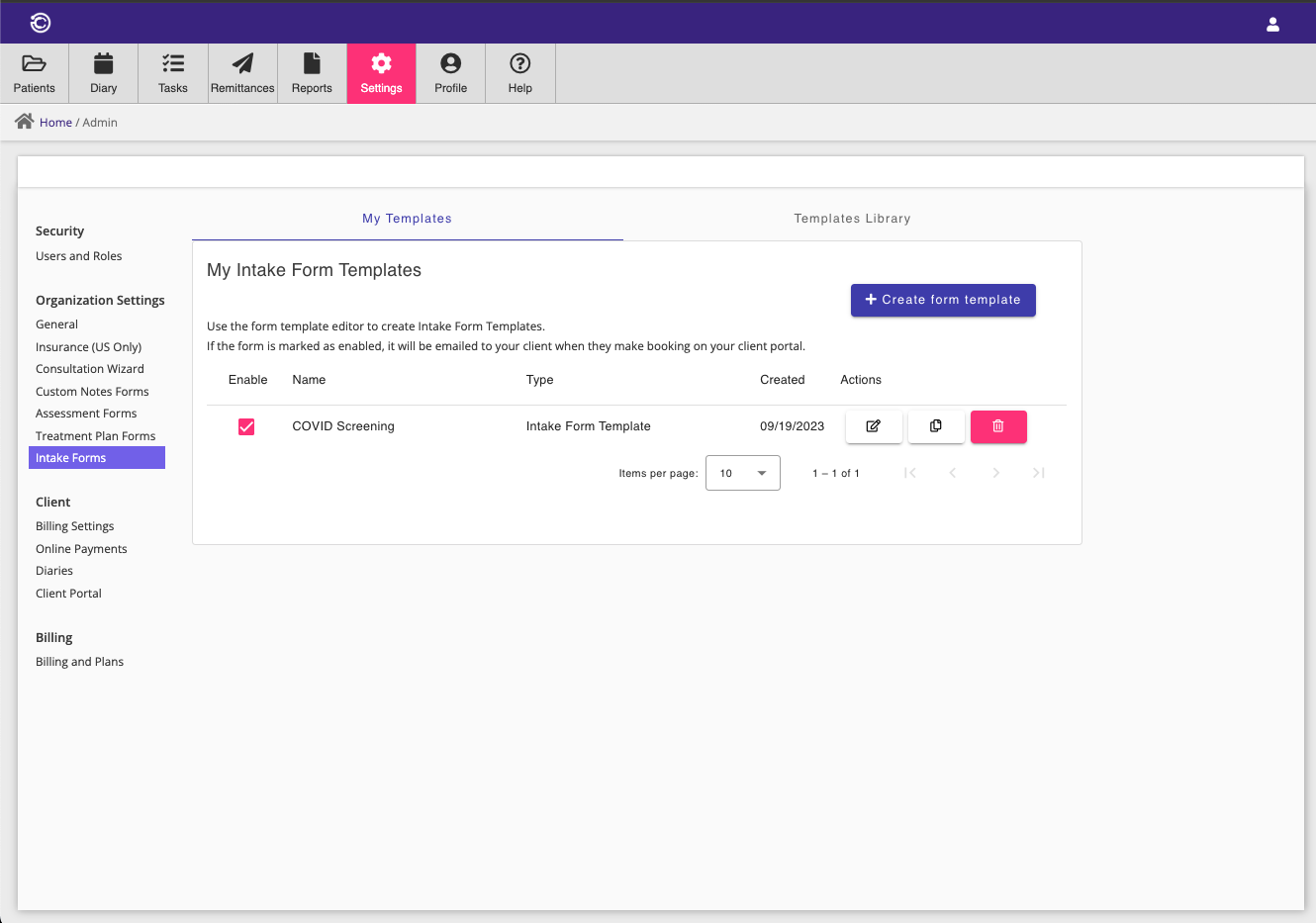Screen dimensions: 1316x923
Task: Switch to Templates Library tab
Action: click(x=852, y=219)
